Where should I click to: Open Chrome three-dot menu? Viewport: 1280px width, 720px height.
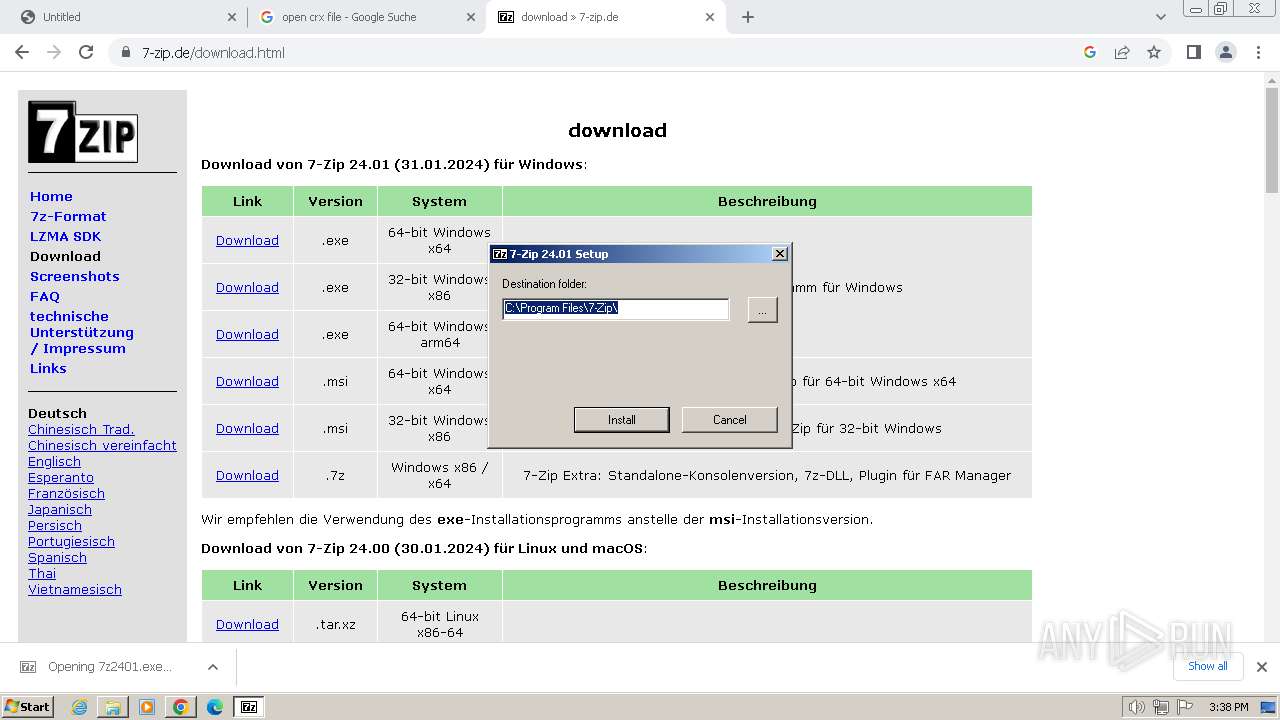(x=1258, y=52)
